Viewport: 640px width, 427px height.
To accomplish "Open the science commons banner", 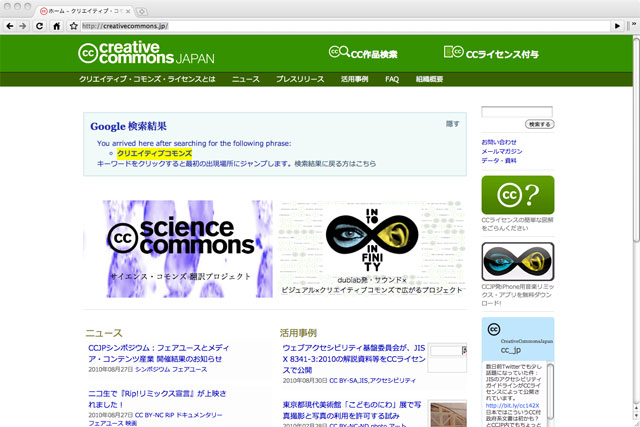I will [x=179, y=249].
